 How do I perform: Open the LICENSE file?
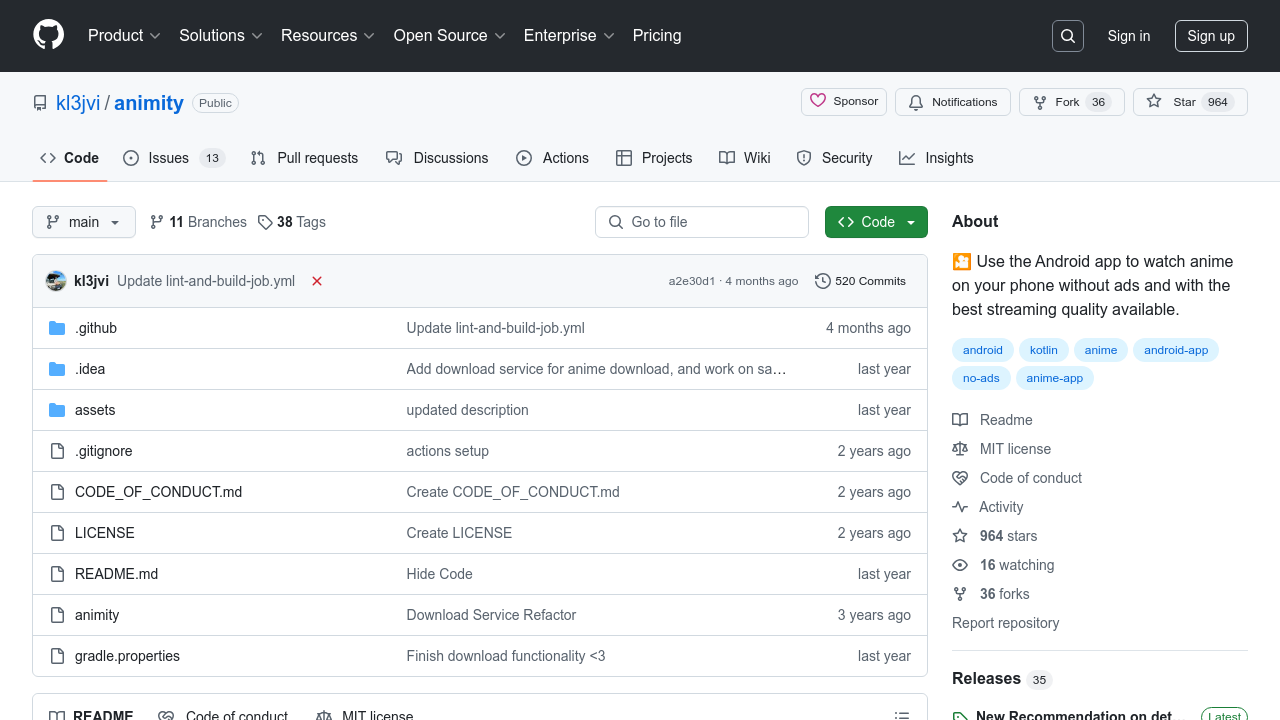105,533
